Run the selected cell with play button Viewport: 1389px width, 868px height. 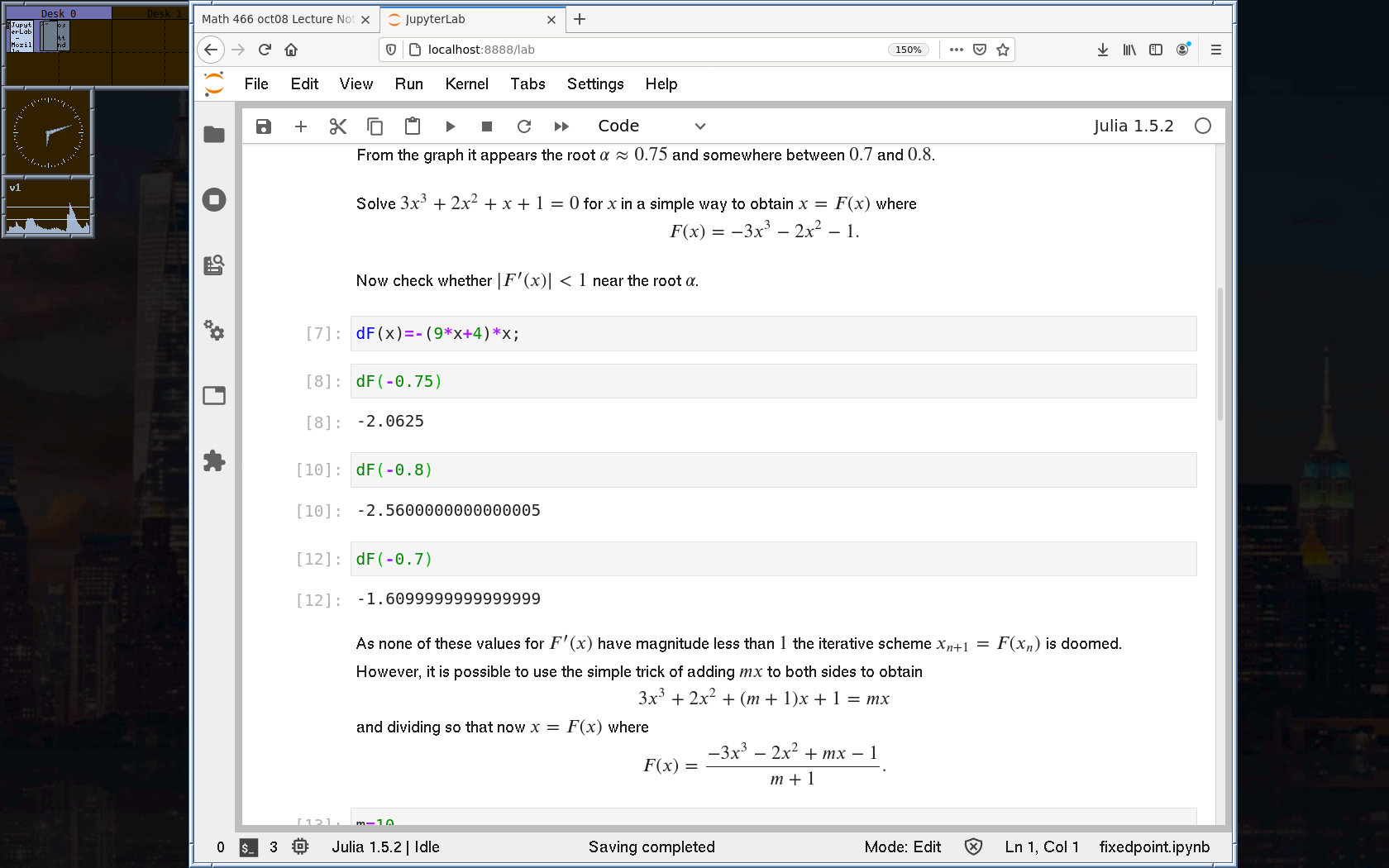pyautogui.click(x=450, y=126)
